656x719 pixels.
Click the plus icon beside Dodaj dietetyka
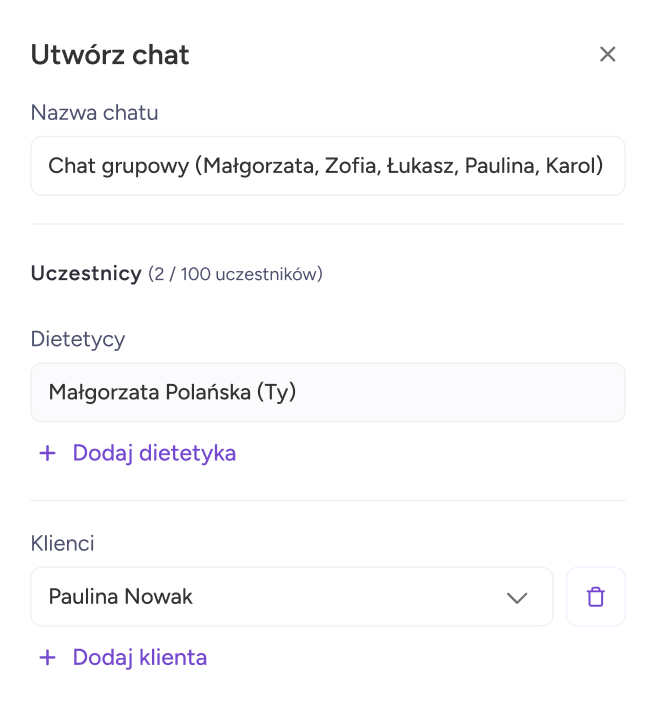point(47,453)
